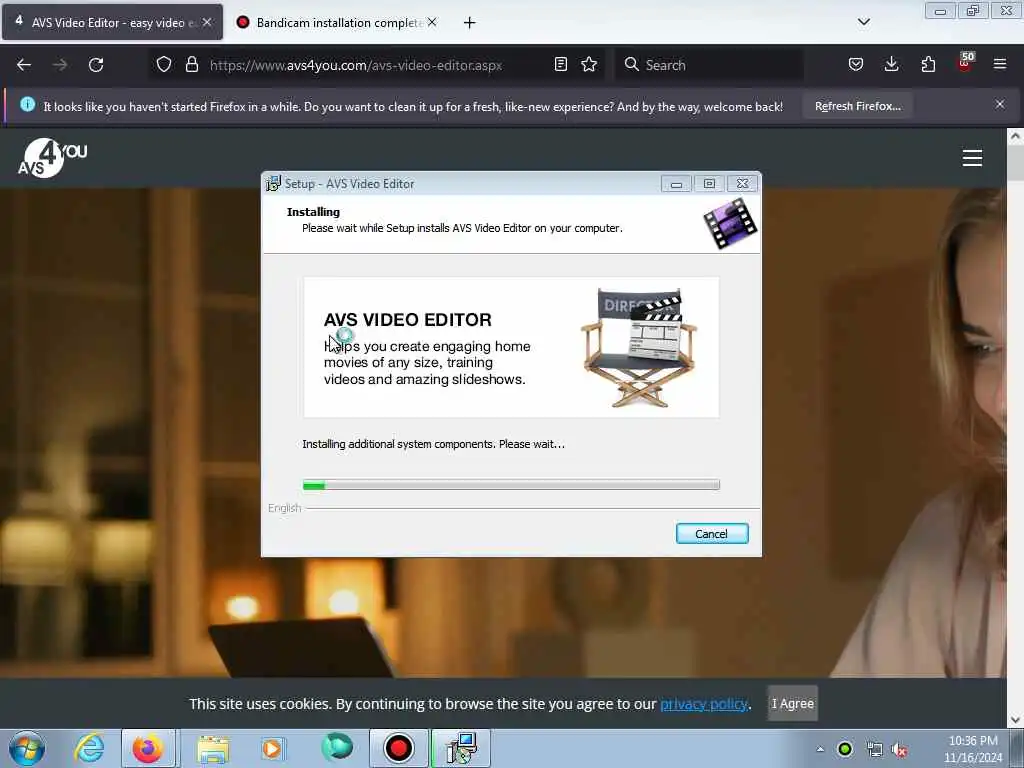Select the setup installer taskbar icon
The width and height of the screenshot is (1024, 768).
point(461,748)
